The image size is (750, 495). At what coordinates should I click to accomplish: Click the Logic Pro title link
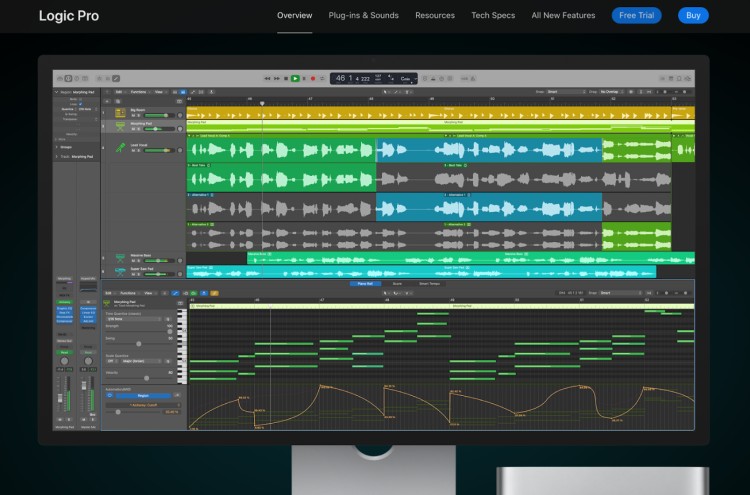pos(69,16)
